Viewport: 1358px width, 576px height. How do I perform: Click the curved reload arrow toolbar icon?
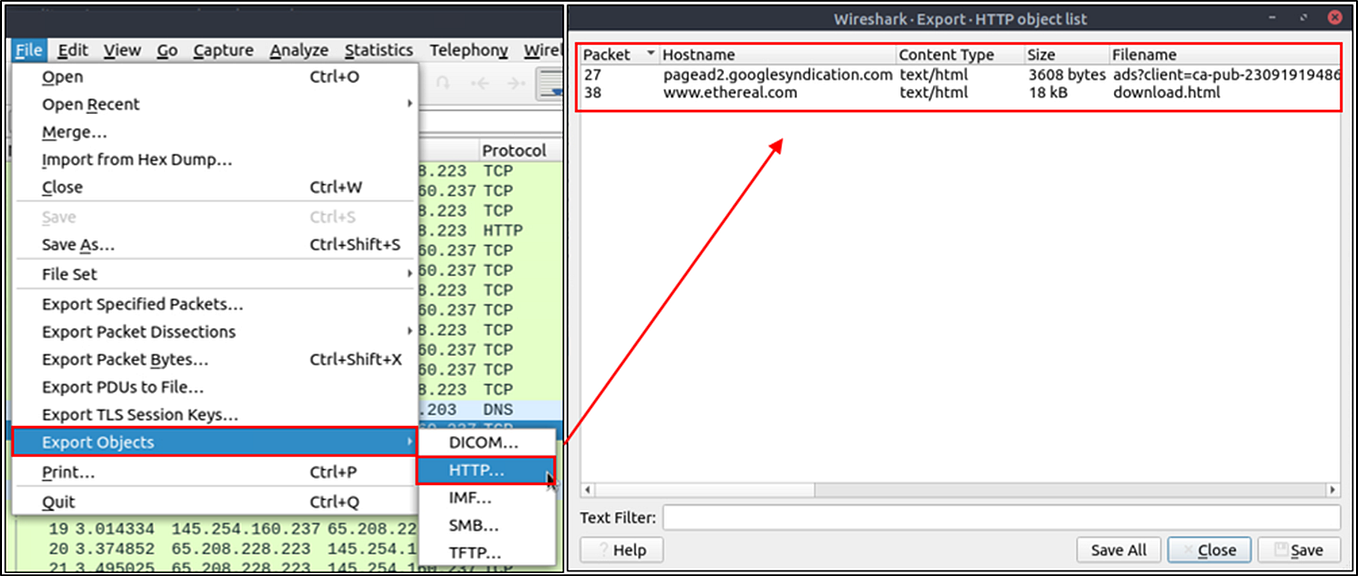443,83
